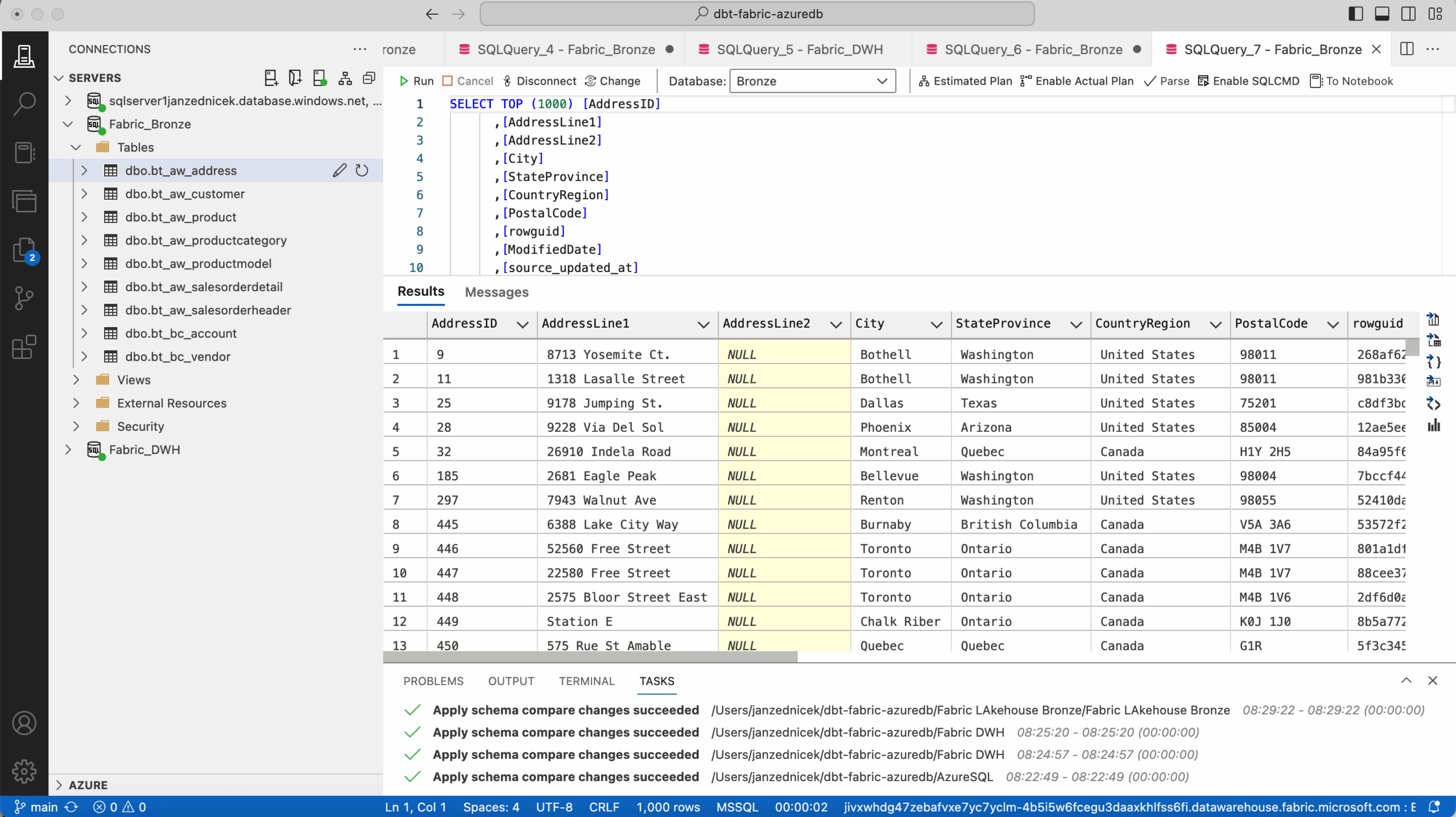This screenshot has width=1456, height=817.
Task: Click the chart icon in results toolbar
Action: (1434, 426)
